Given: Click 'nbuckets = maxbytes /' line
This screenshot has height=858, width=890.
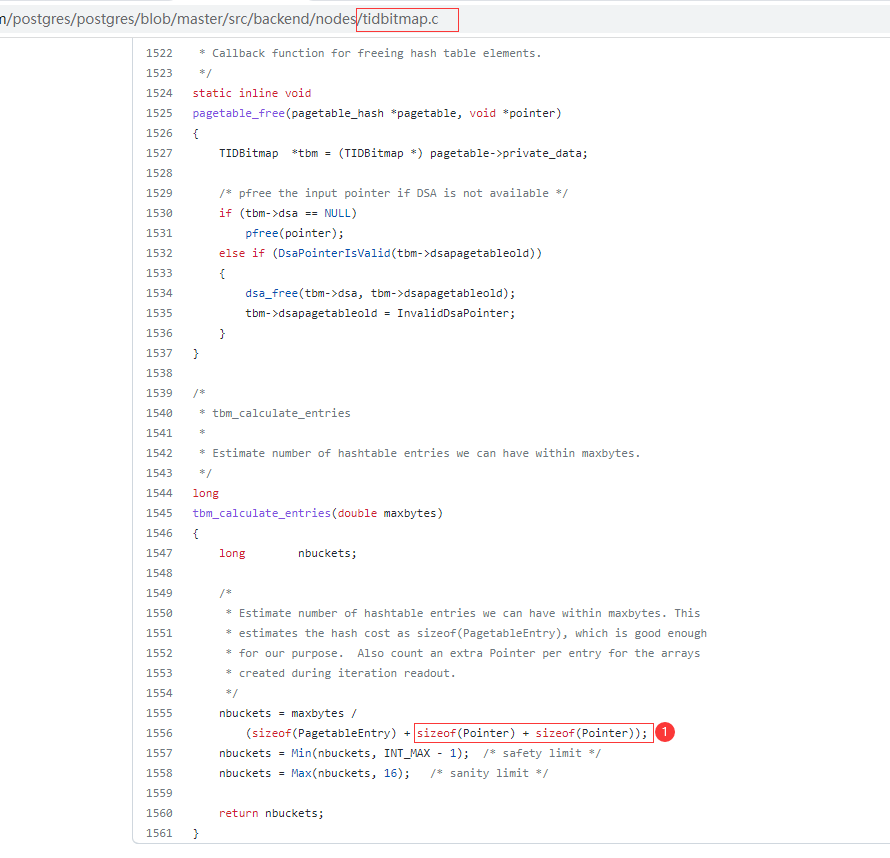Looking at the screenshot, I should pyautogui.click(x=288, y=713).
